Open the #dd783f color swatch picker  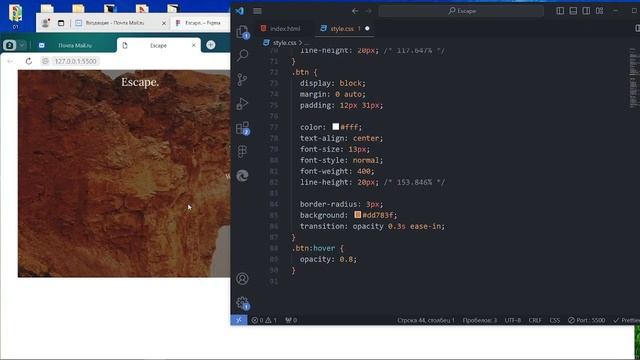pyautogui.click(x=358, y=215)
